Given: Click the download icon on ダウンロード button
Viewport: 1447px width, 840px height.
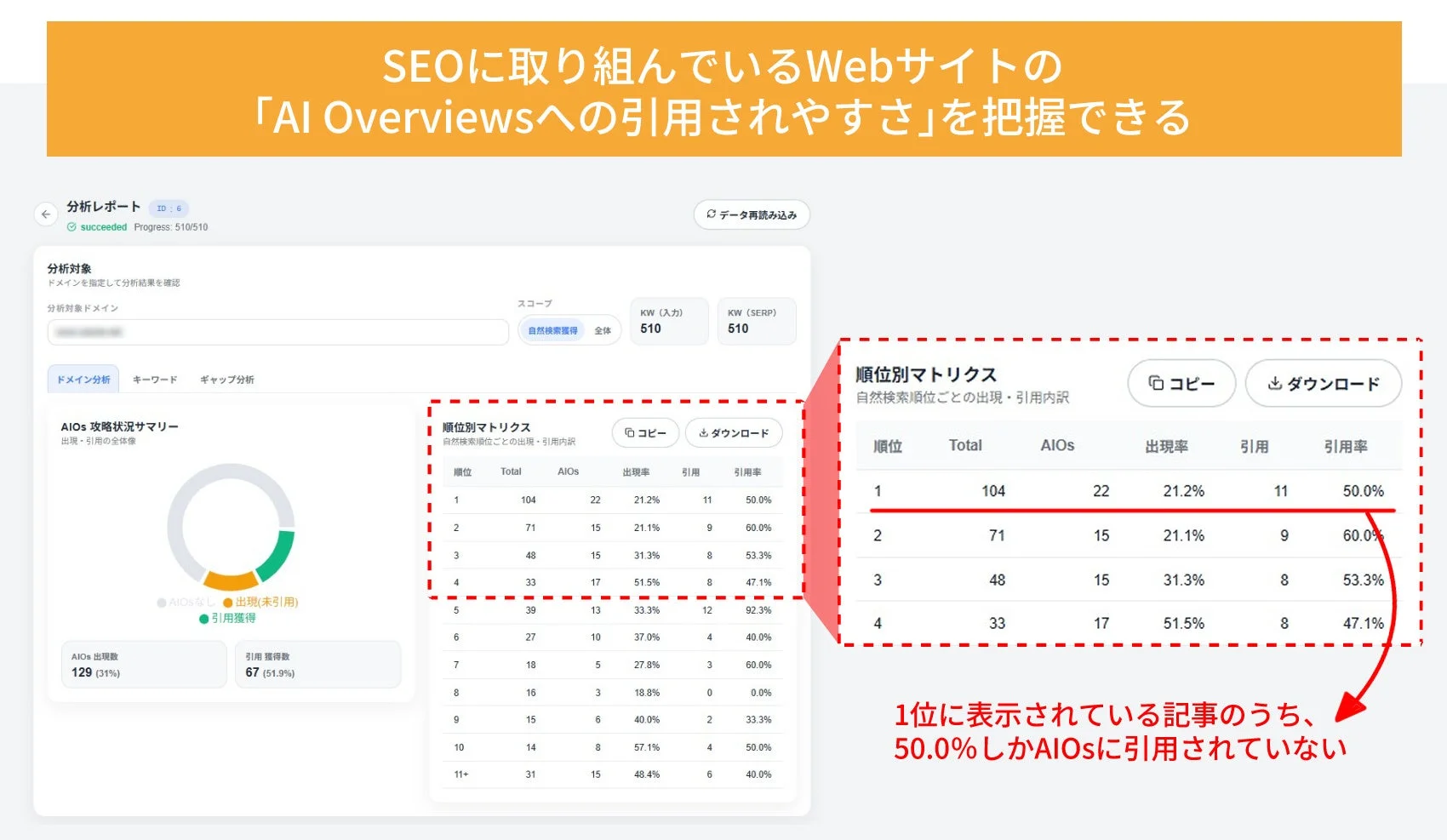Looking at the screenshot, I should click(704, 433).
